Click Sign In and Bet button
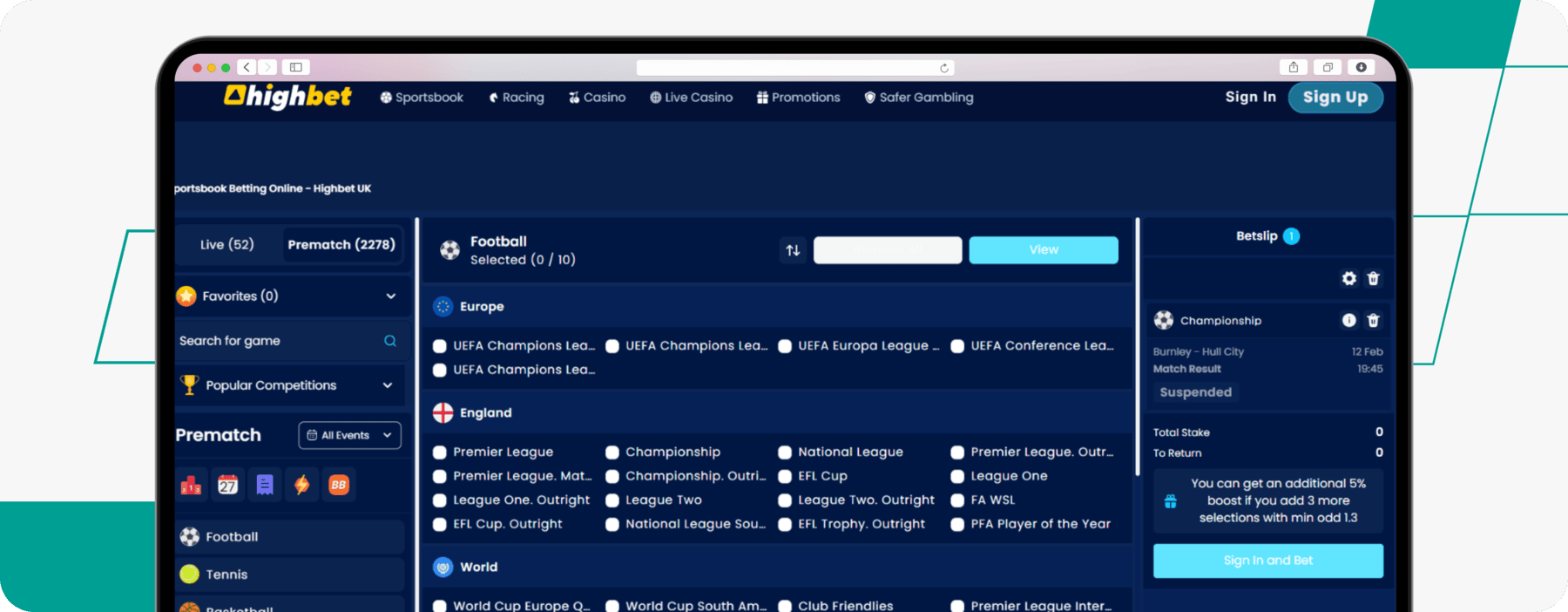The image size is (1568, 612). pos(1268,561)
